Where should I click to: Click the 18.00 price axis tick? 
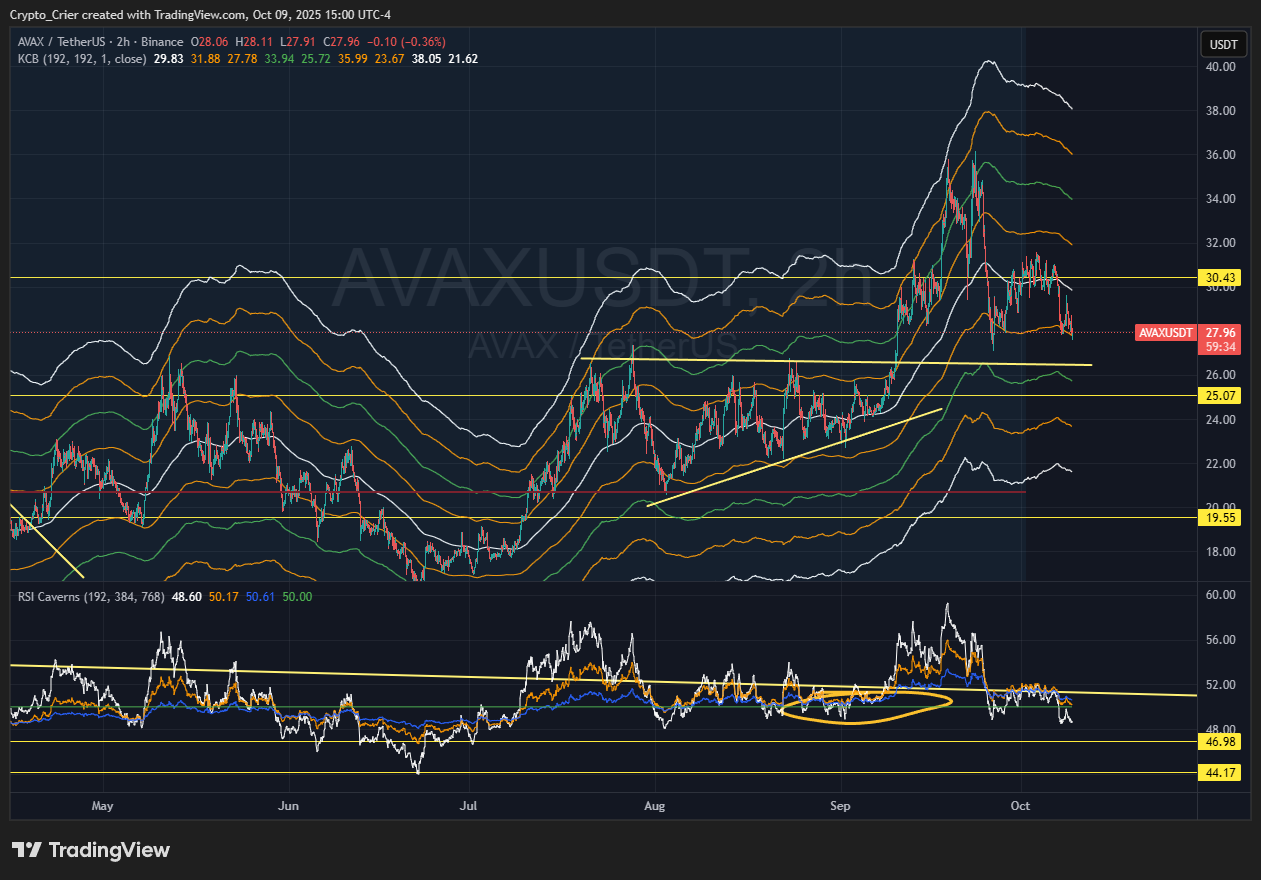pos(1221,552)
